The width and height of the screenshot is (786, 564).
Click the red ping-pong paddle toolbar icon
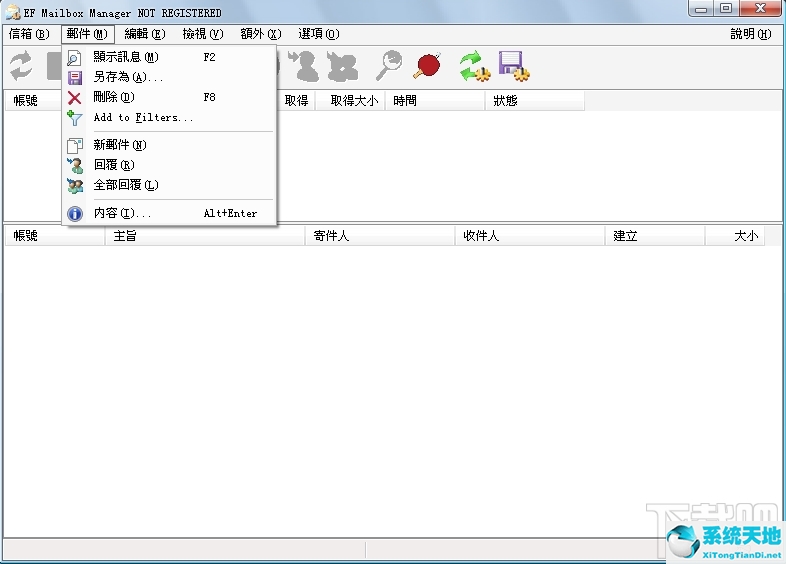428,66
